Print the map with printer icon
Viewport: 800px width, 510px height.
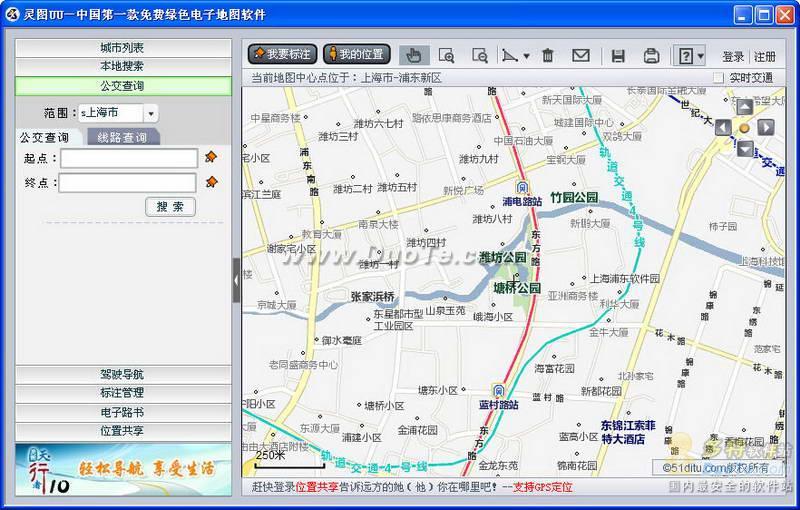point(651,56)
